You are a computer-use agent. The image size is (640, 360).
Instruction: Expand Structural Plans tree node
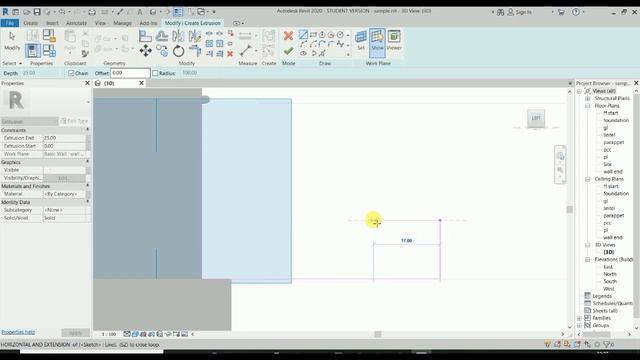pos(588,98)
